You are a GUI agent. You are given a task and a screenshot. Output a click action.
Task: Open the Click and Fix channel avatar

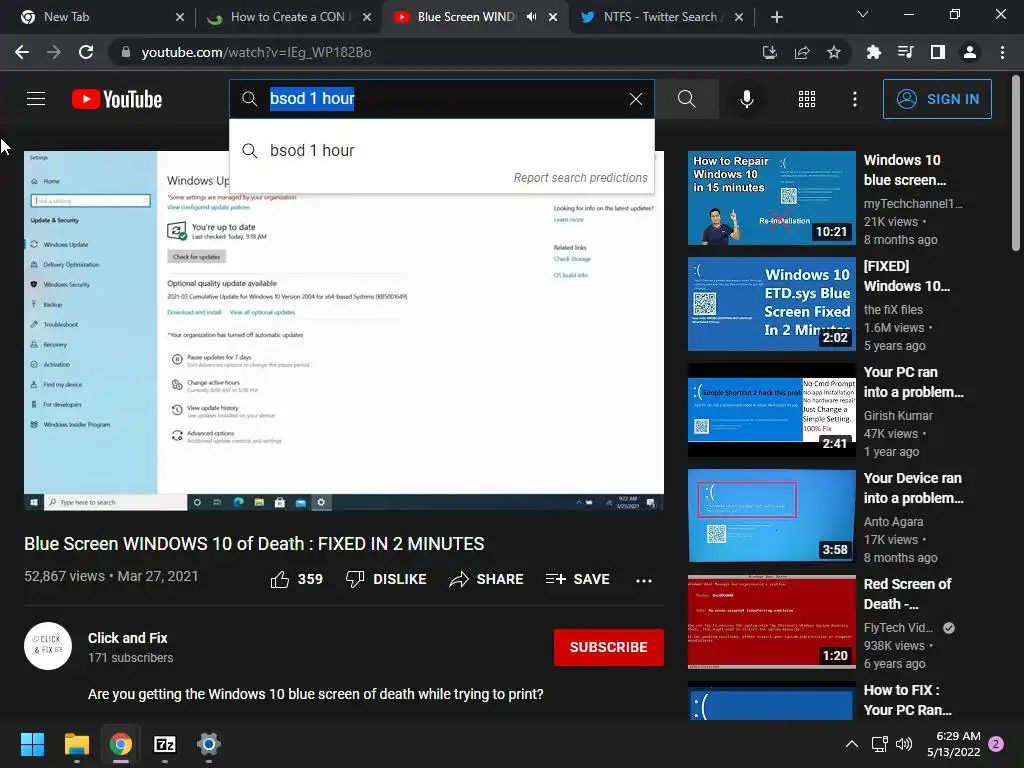click(48, 646)
